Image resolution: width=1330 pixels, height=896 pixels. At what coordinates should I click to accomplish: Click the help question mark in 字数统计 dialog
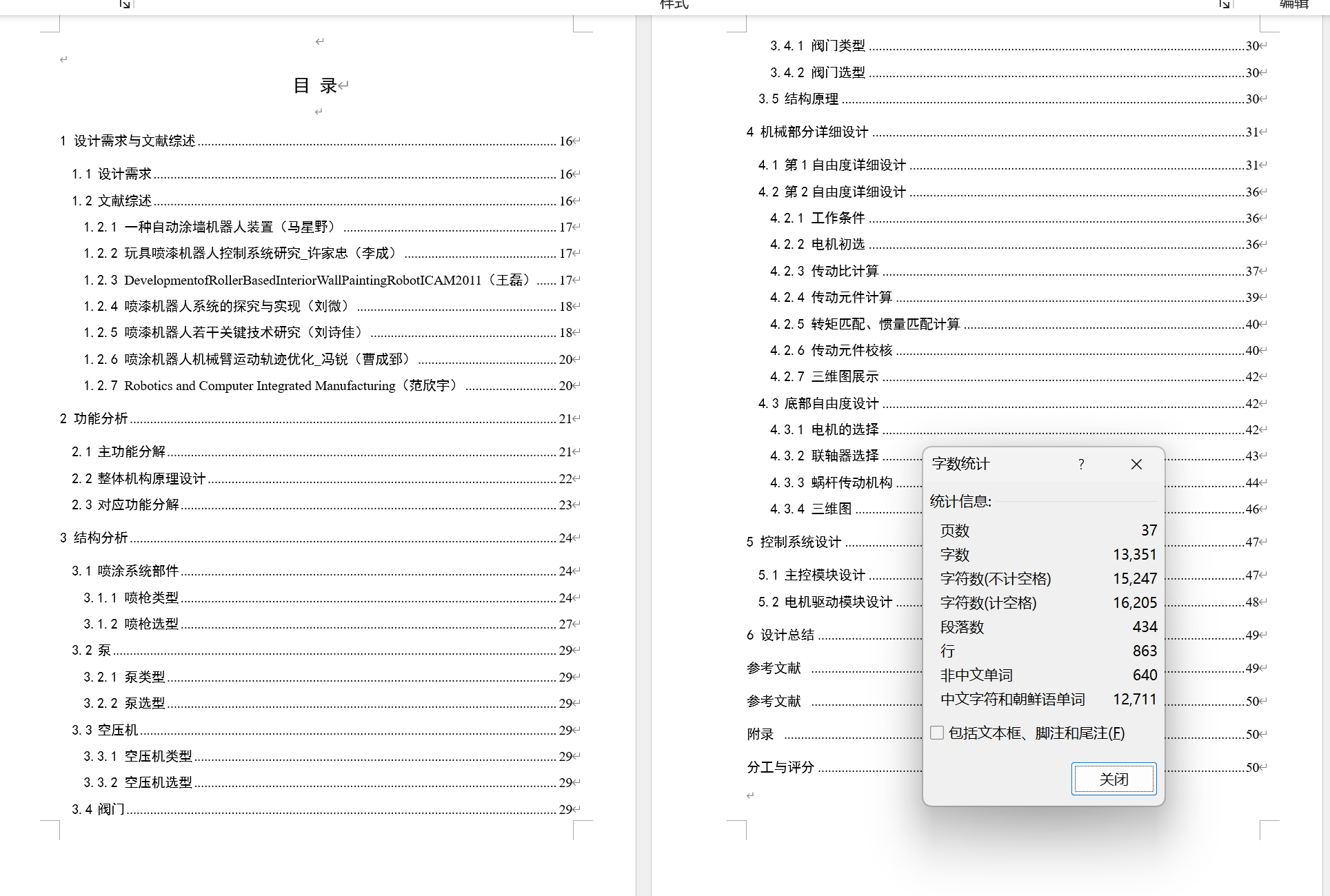(1081, 465)
